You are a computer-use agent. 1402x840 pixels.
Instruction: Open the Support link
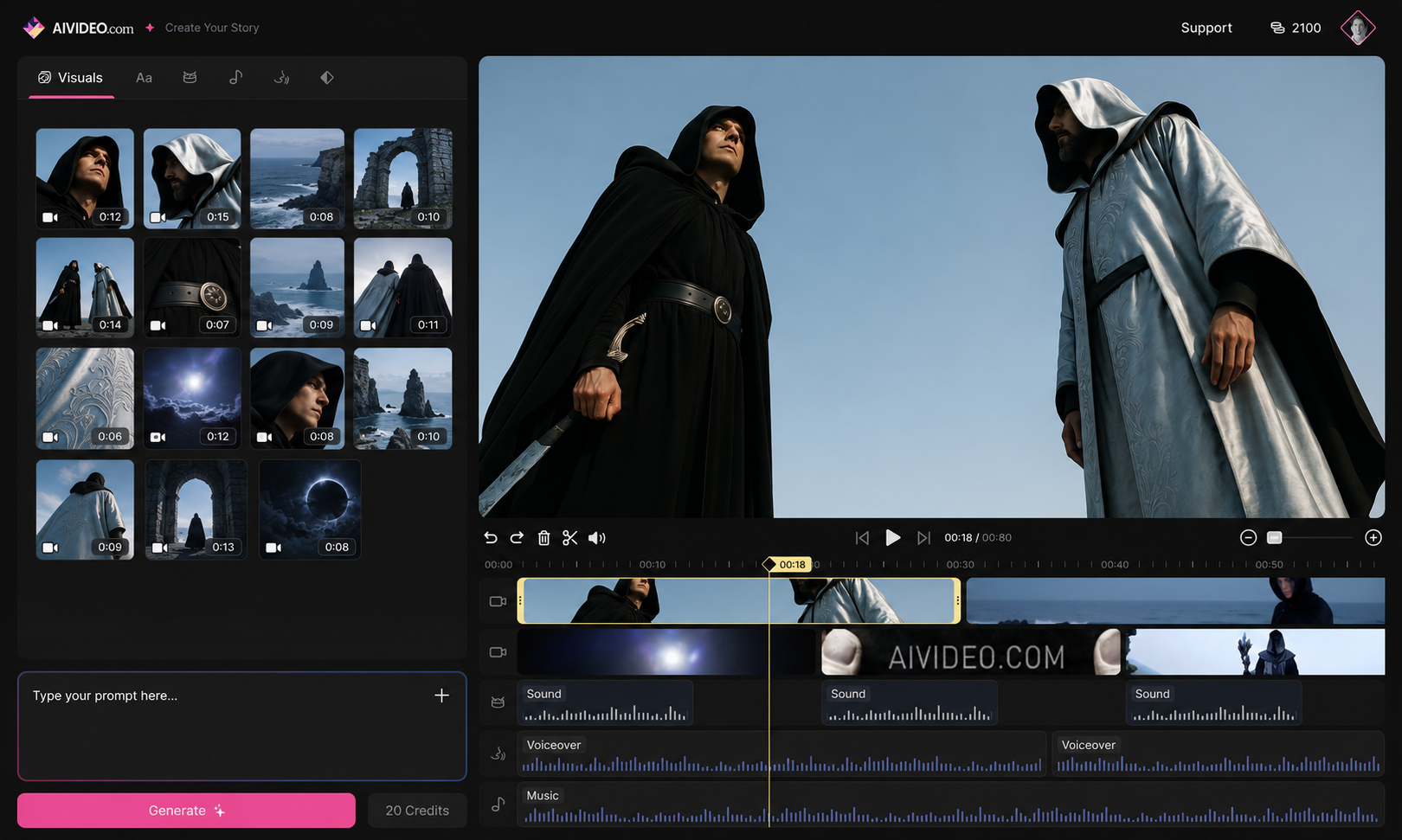(x=1206, y=28)
